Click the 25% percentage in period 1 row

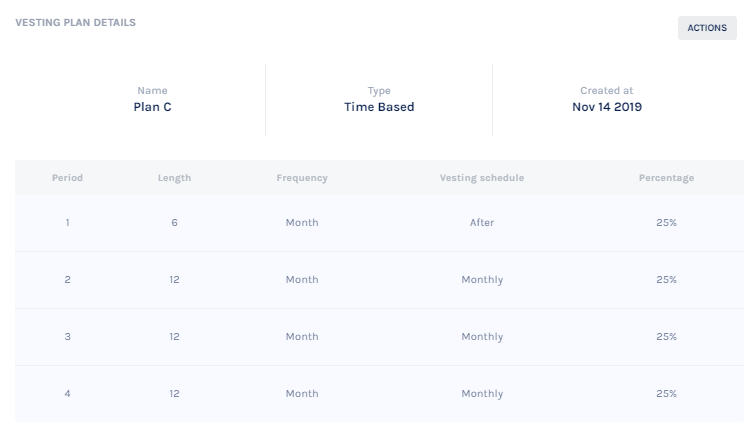pyautogui.click(x=666, y=223)
